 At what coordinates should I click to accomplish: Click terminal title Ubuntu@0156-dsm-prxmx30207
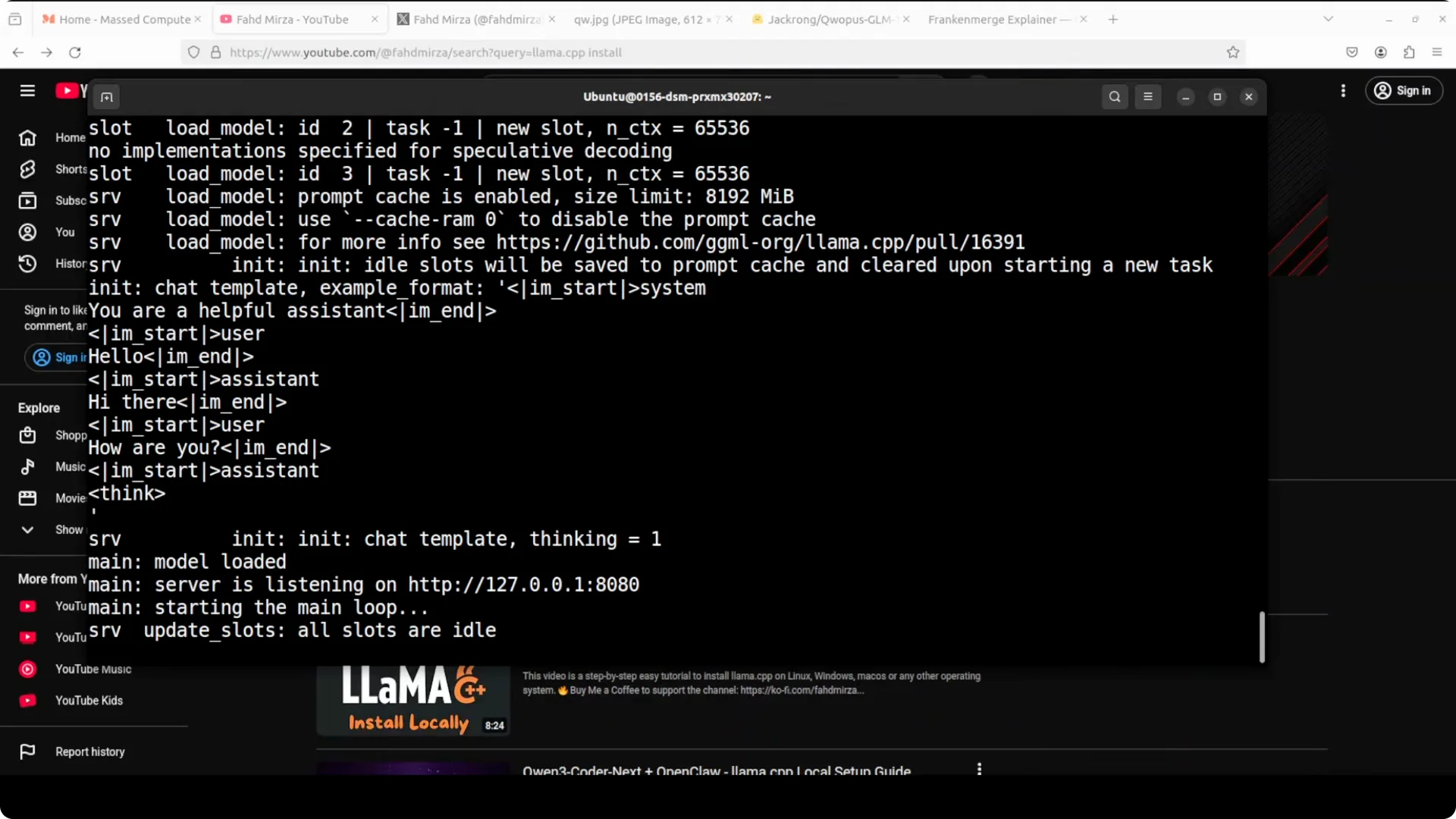[x=677, y=97]
